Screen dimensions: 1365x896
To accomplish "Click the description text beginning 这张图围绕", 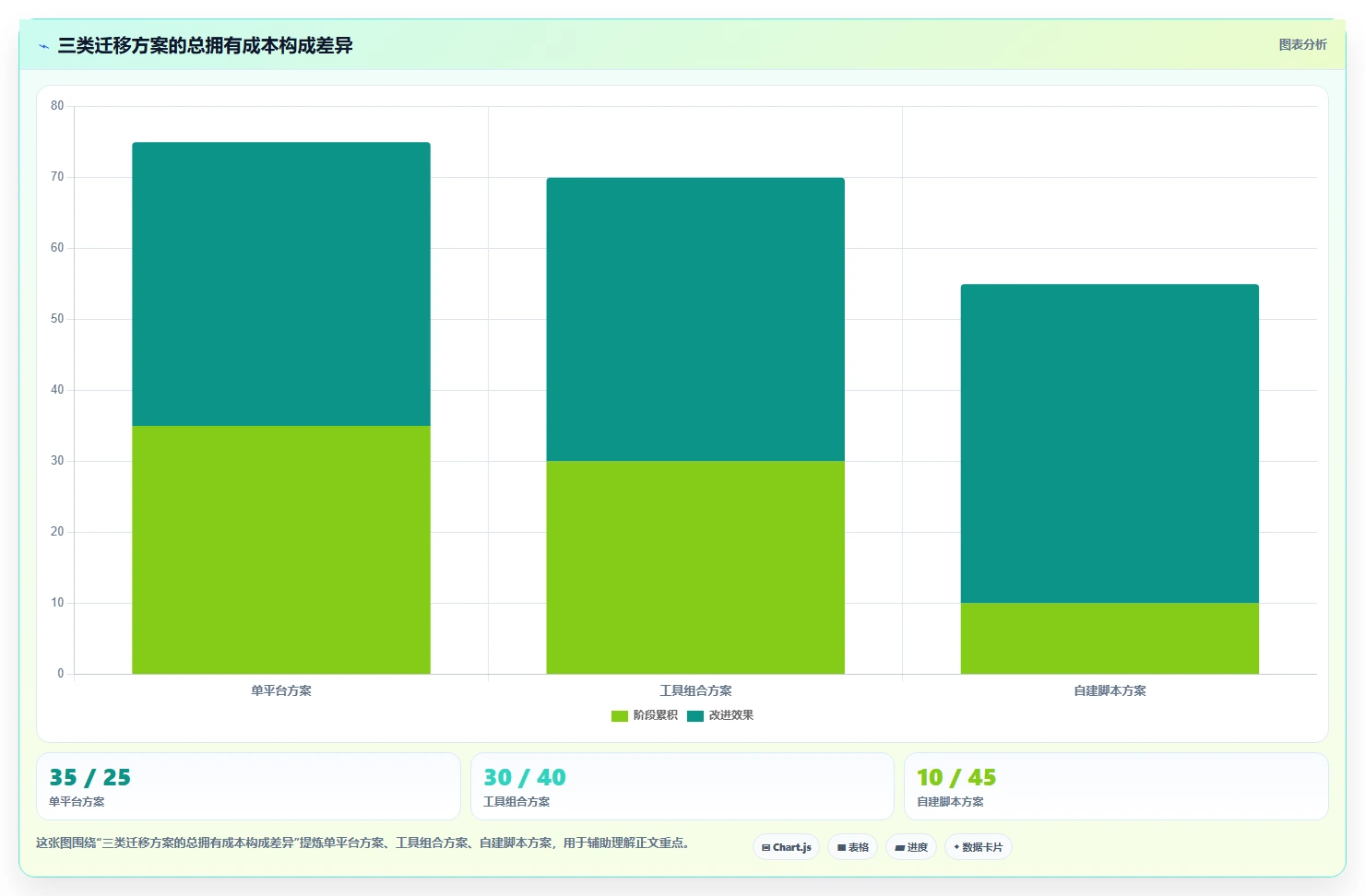I will [x=362, y=843].
